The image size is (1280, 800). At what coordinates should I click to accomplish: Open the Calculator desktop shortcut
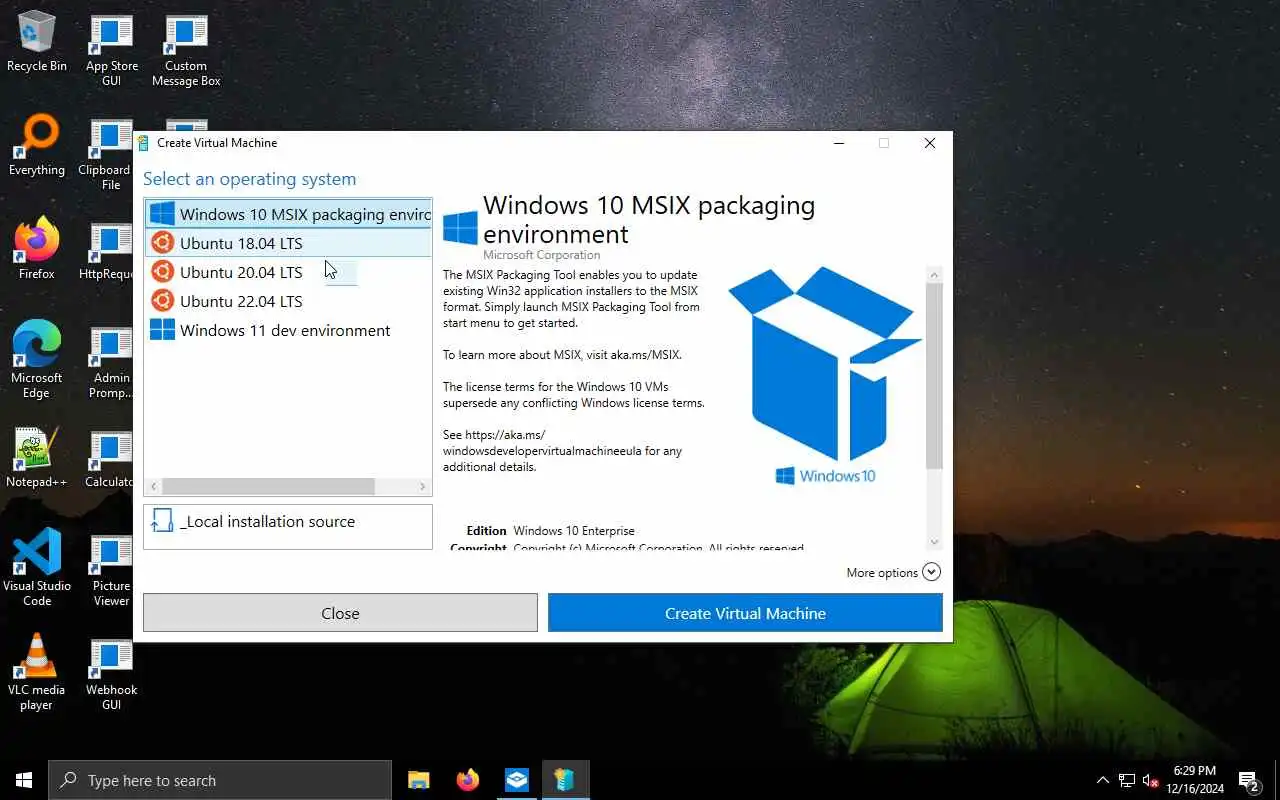click(x=110, y=458)
